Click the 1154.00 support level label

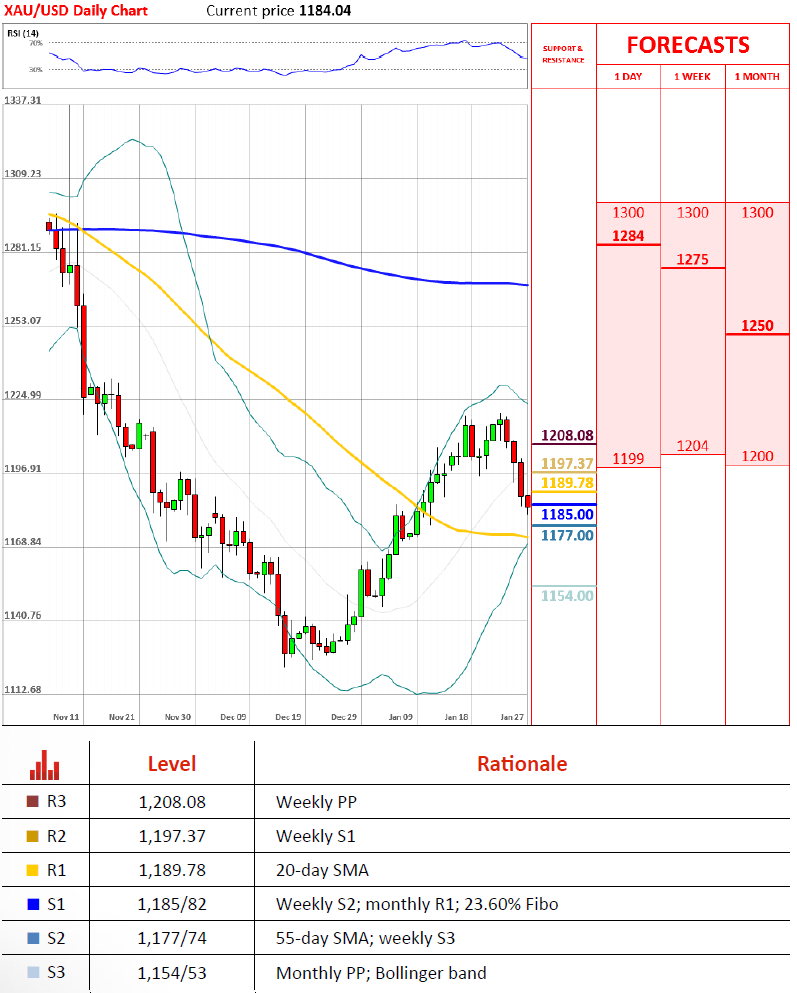pyautogui.click(x=567, y=596)
